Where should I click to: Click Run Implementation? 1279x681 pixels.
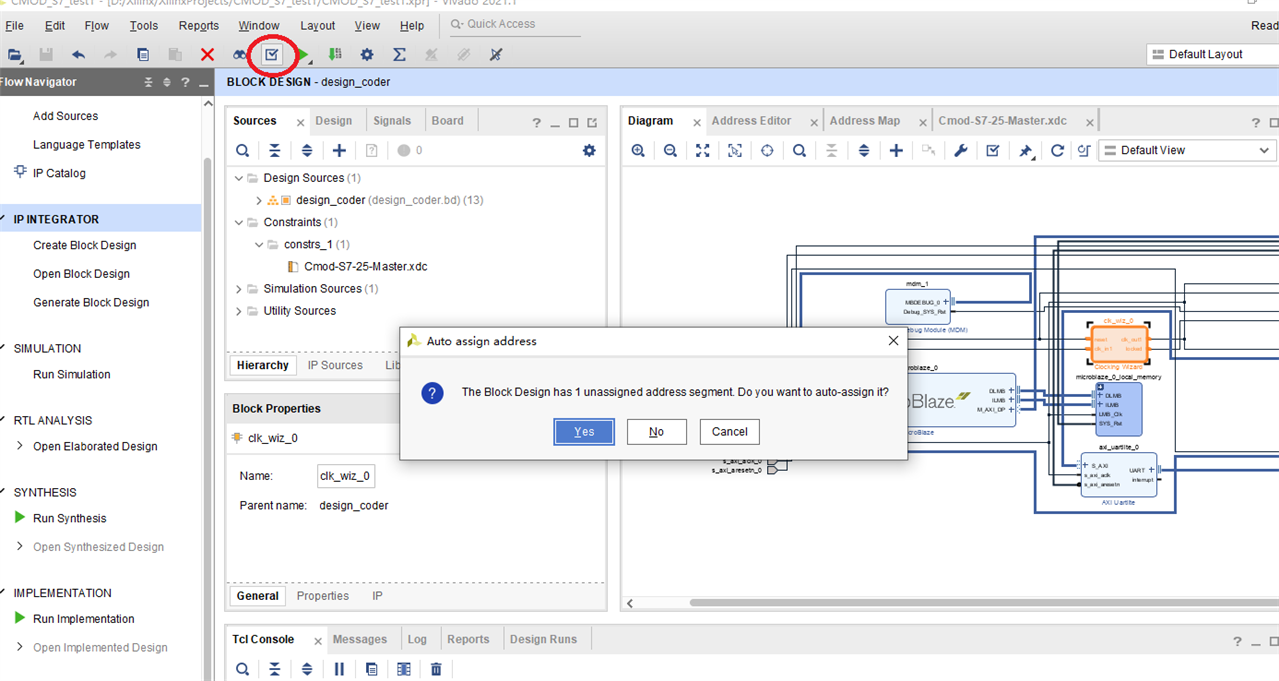point(83,619)
